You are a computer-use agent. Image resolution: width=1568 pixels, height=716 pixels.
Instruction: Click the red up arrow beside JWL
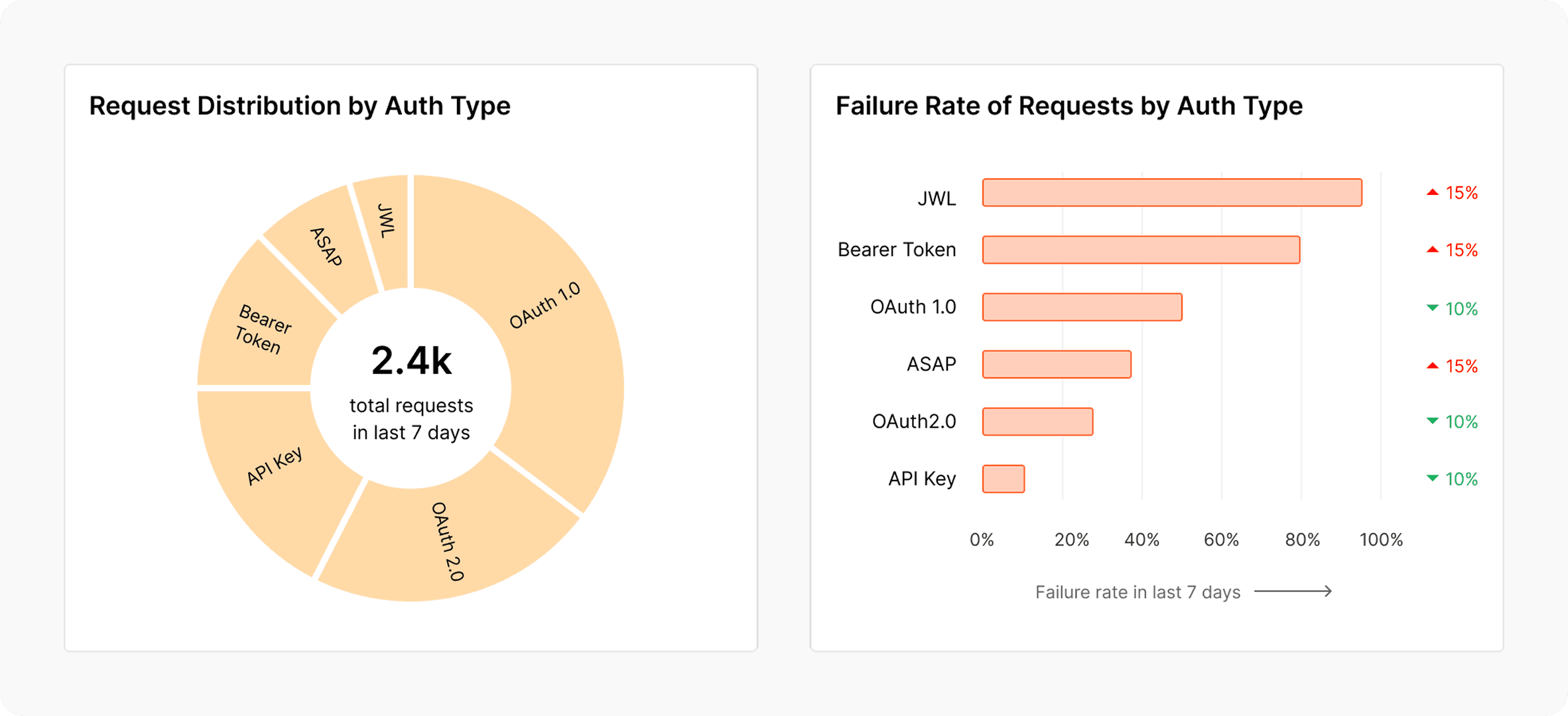pos(1432,193)
